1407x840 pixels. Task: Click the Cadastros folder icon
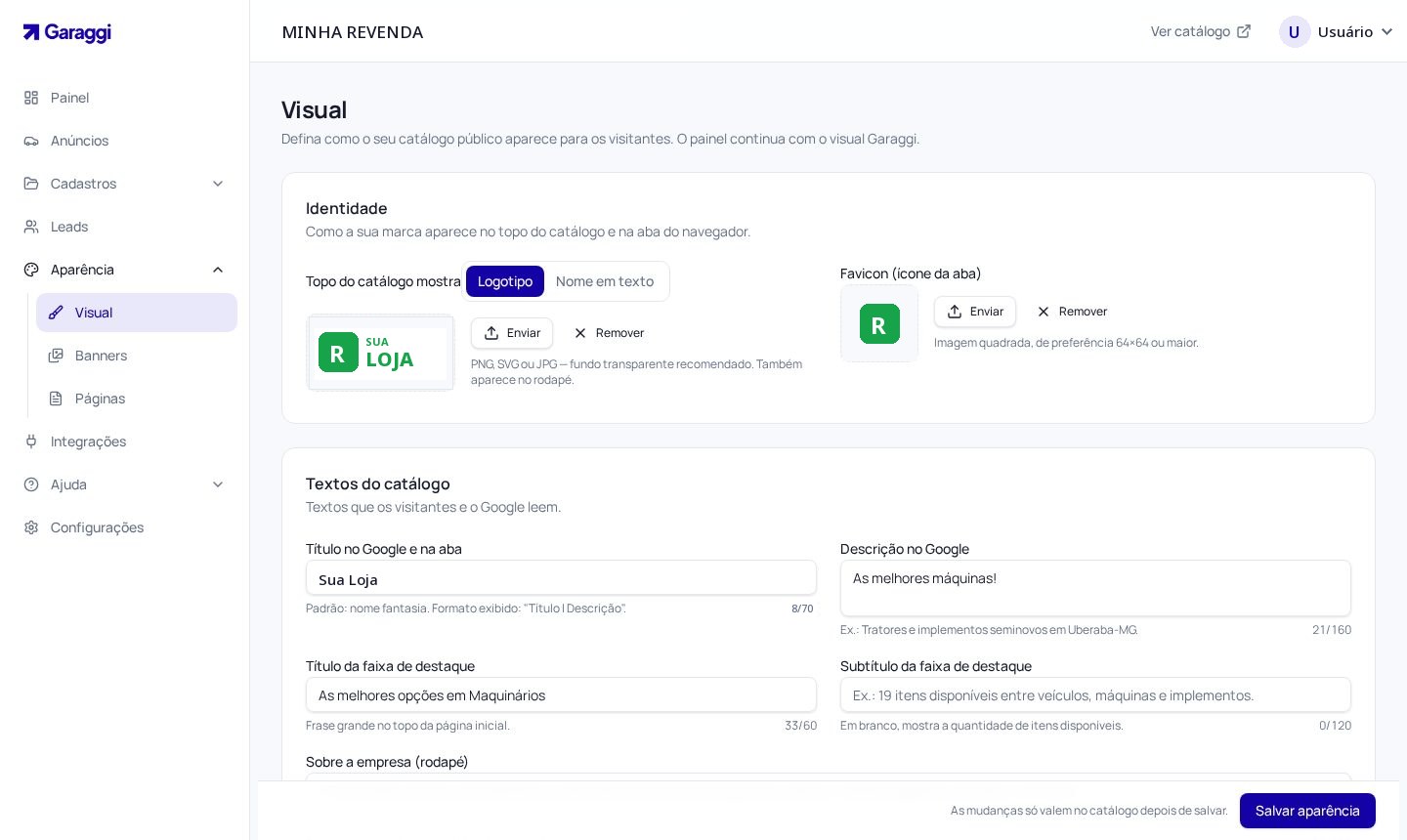pyautogui.click(x=31, y=184)
